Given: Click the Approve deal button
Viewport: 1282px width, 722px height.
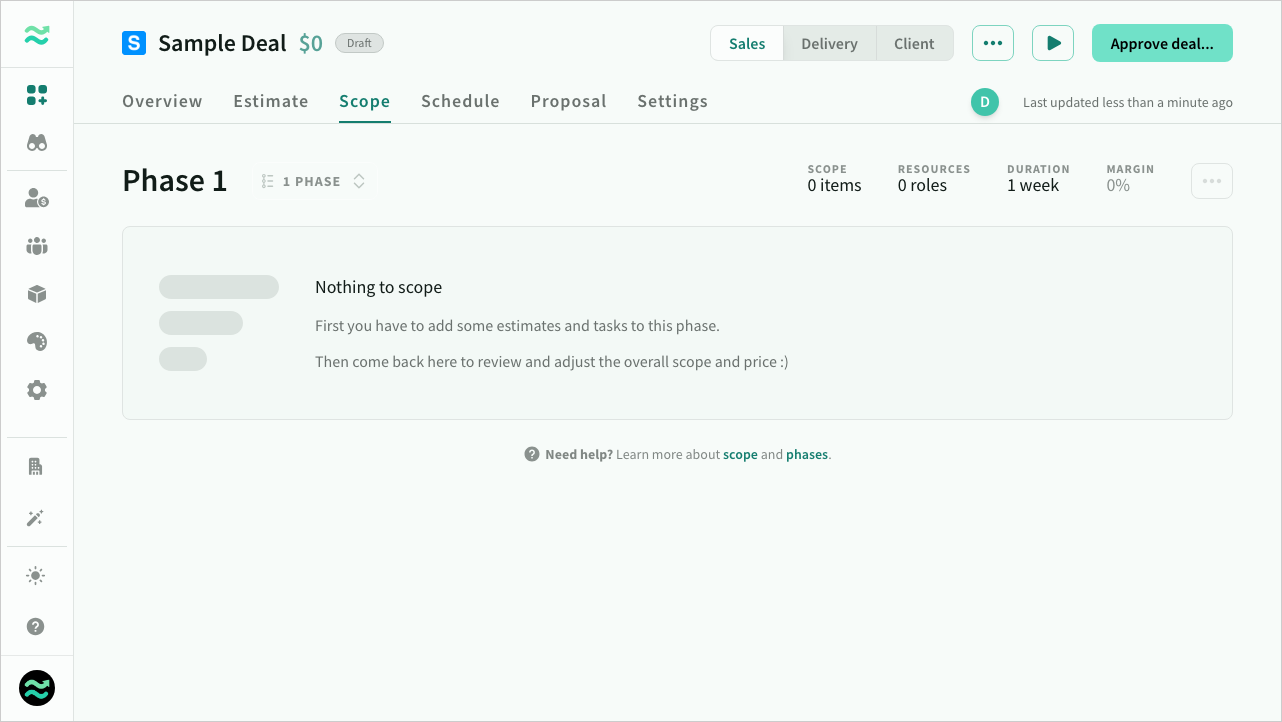Looking at the screenshot, I should [x=1161, y=44].
